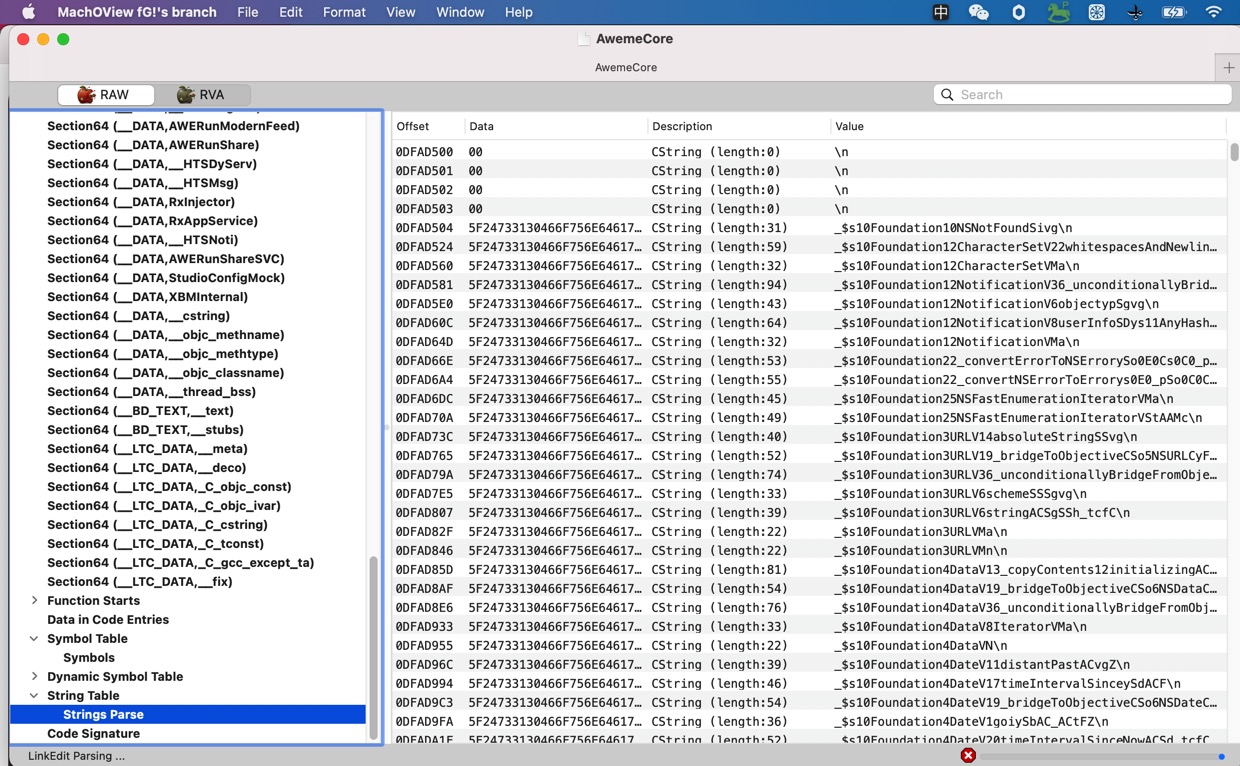
Task: Open the File menu
Action: tap(247, 12)
